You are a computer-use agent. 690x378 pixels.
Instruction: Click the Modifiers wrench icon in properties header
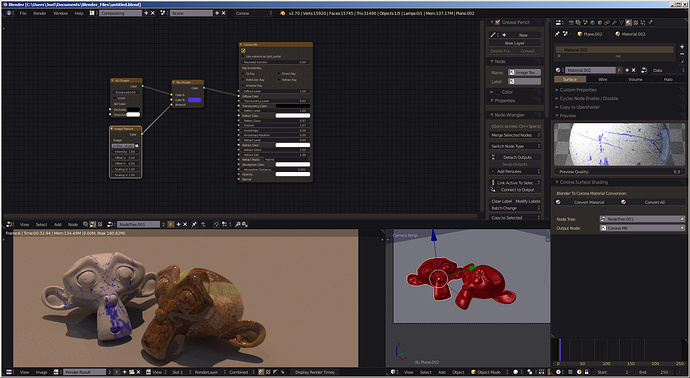614,22
